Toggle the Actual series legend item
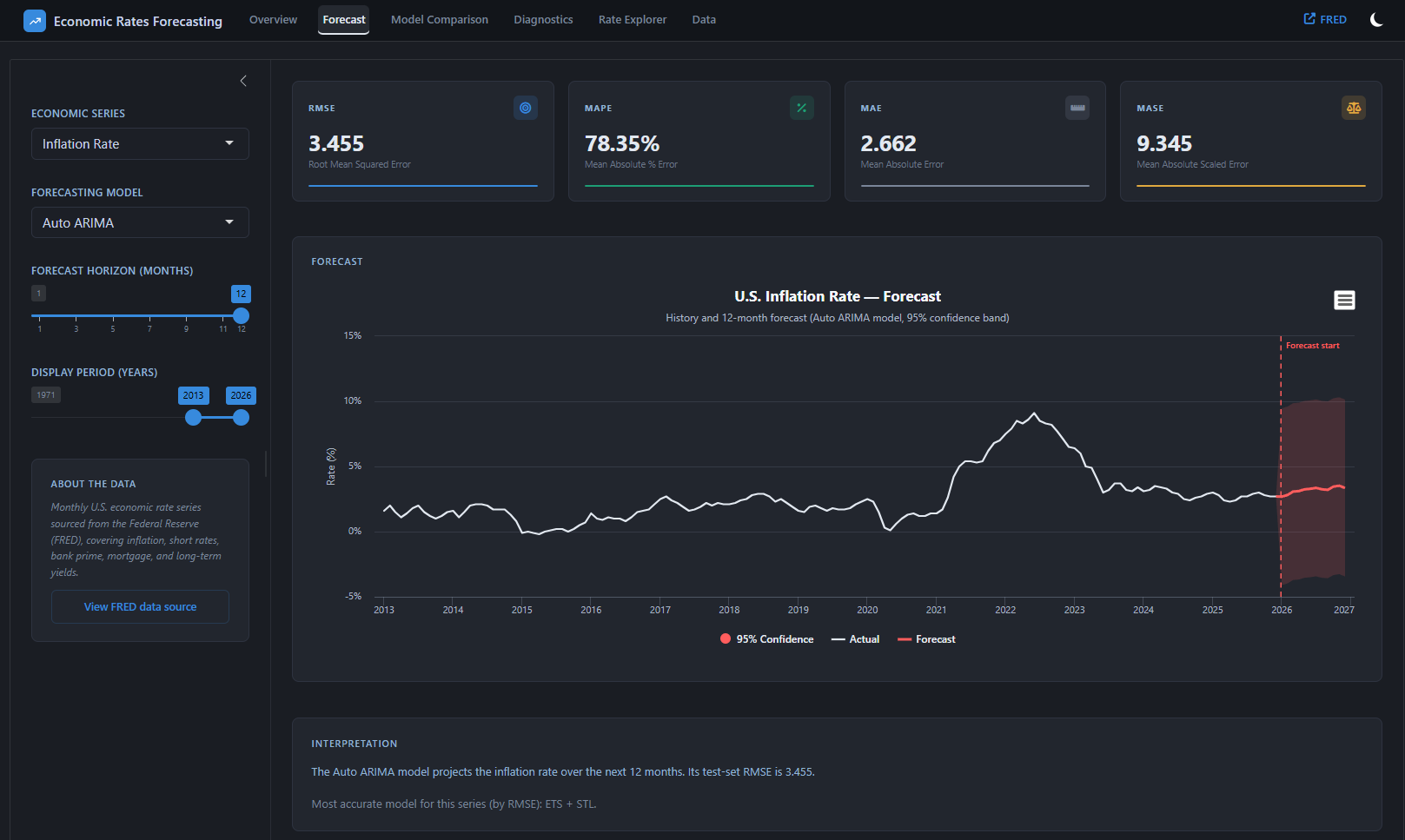The width and height of the screenshot is (1405, 840). (856, 639)
